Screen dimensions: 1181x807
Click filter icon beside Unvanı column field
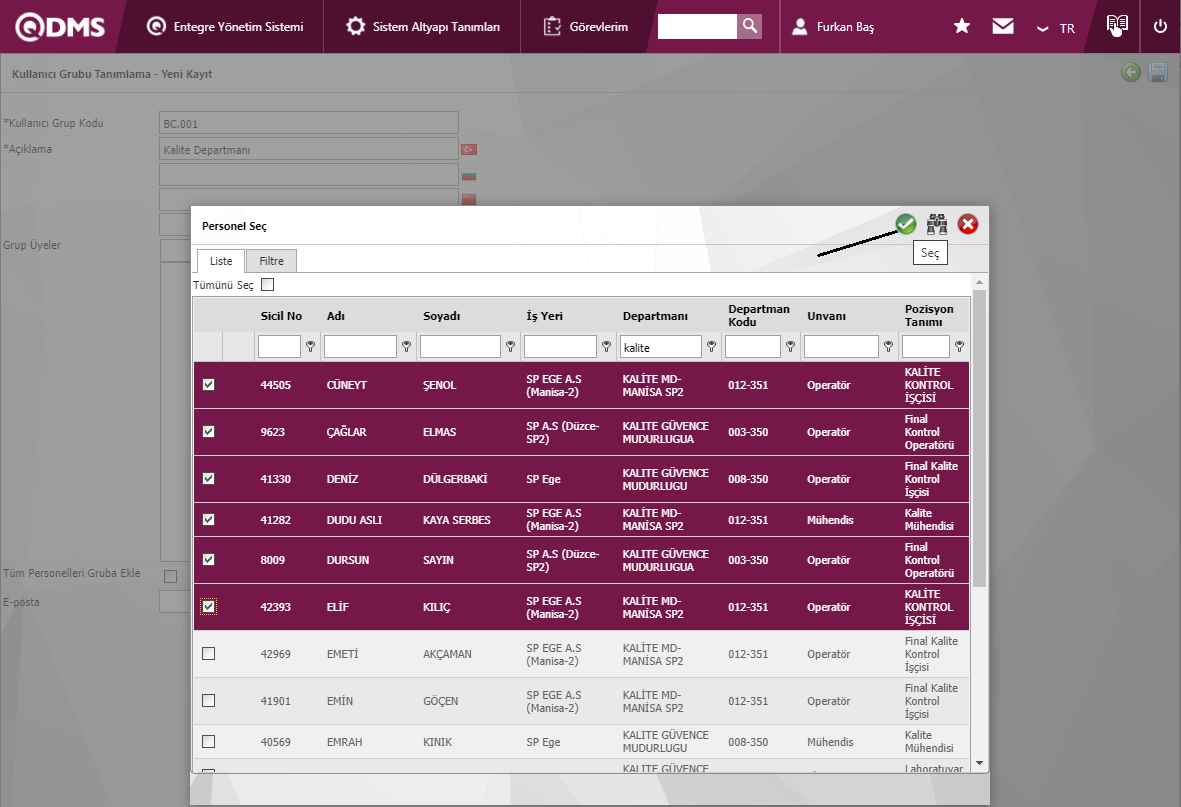click(x=888, y=347)
